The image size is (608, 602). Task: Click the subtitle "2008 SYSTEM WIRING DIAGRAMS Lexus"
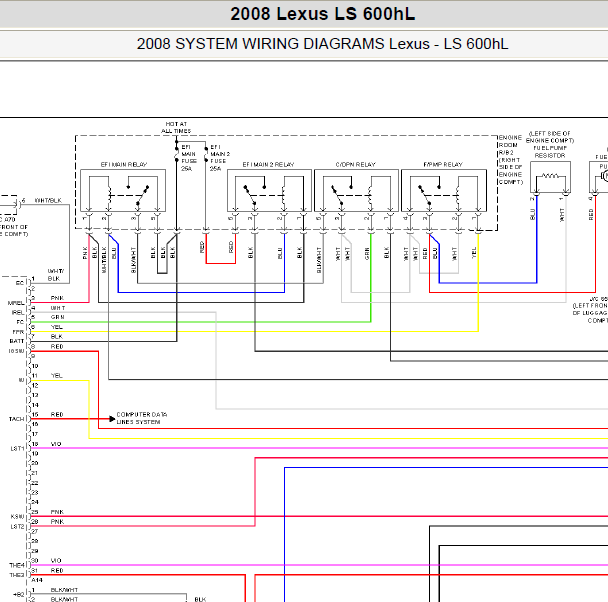(283, 44)
